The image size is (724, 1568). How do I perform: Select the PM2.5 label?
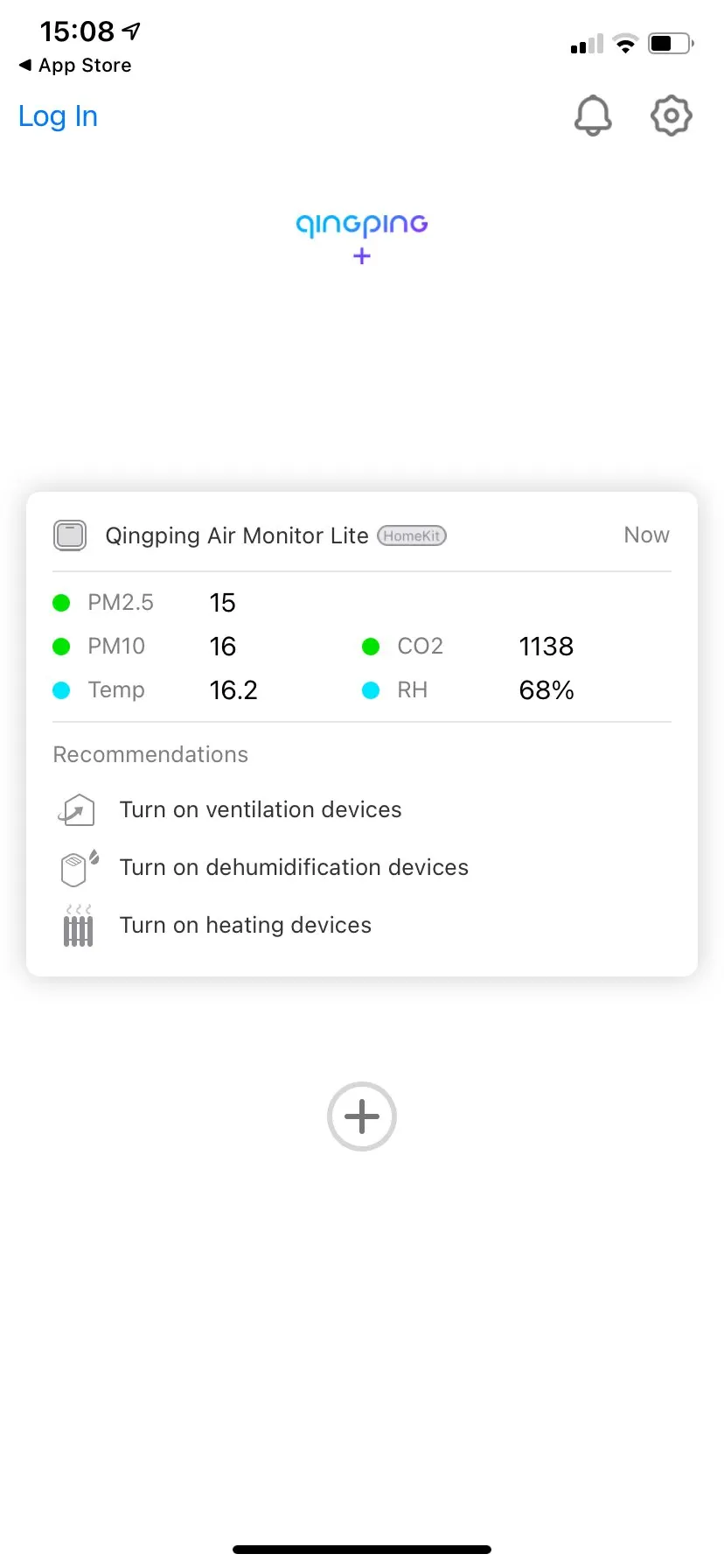[x=121, y=603]
